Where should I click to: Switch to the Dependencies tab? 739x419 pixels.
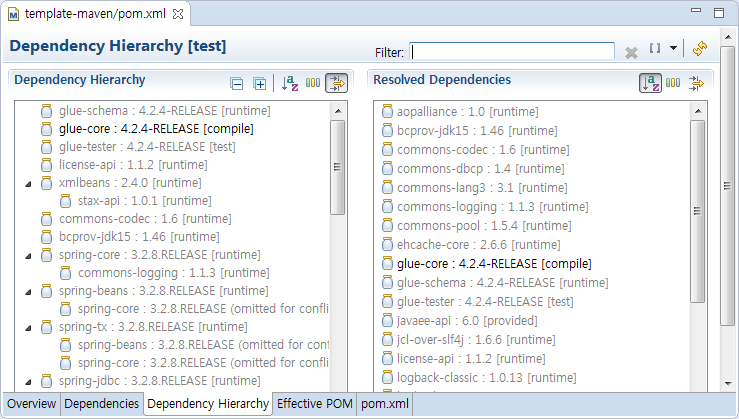tap(101, 404)
